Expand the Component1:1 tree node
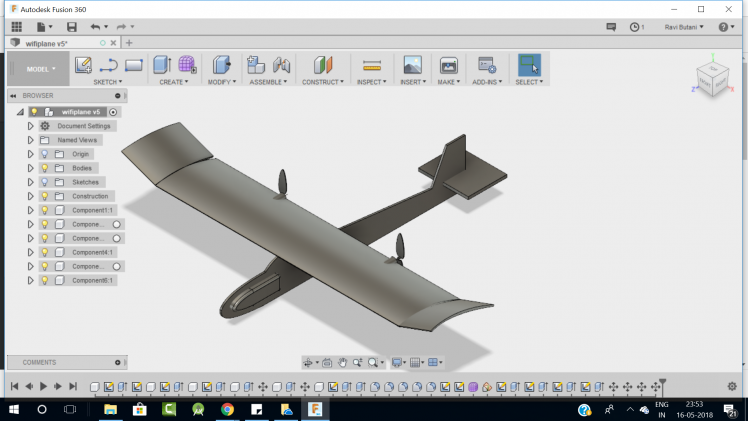The image size is (748, 421). [31, 210]
